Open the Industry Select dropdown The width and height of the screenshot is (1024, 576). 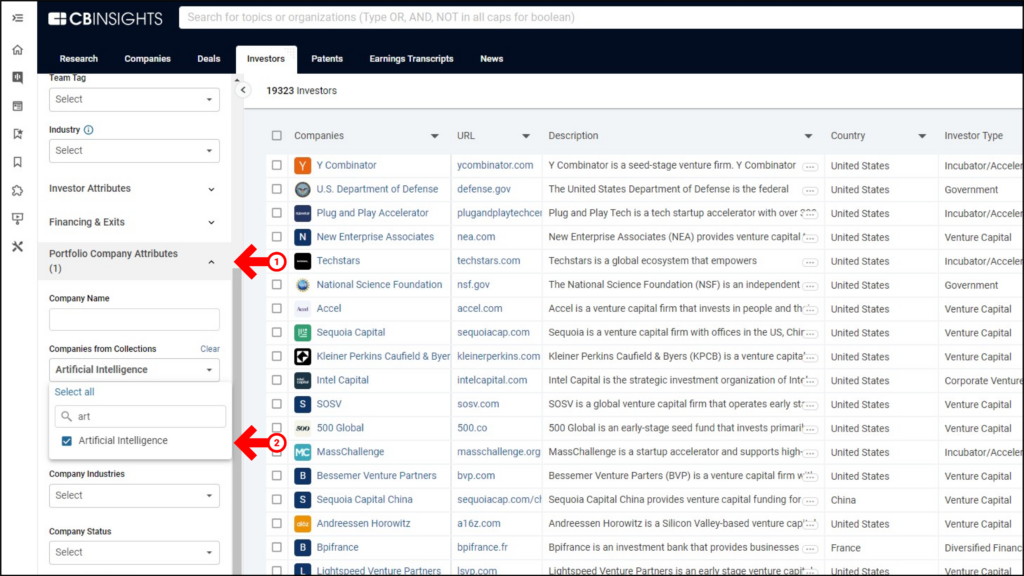(134, 151)
